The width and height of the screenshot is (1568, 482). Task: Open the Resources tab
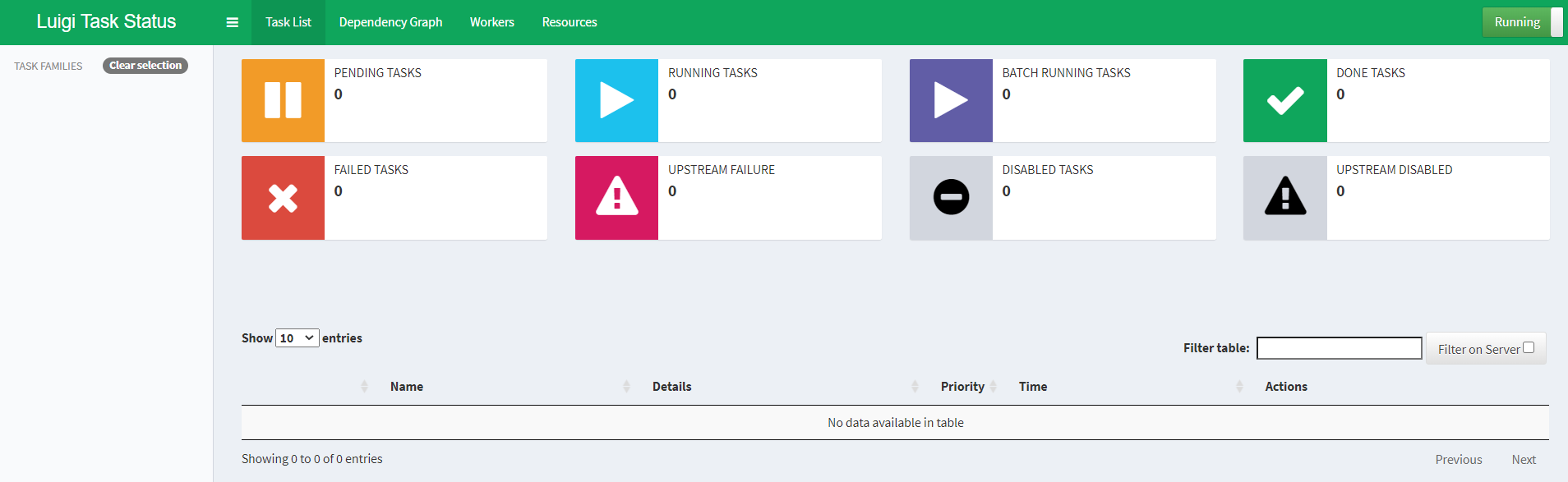click(570, 22)
